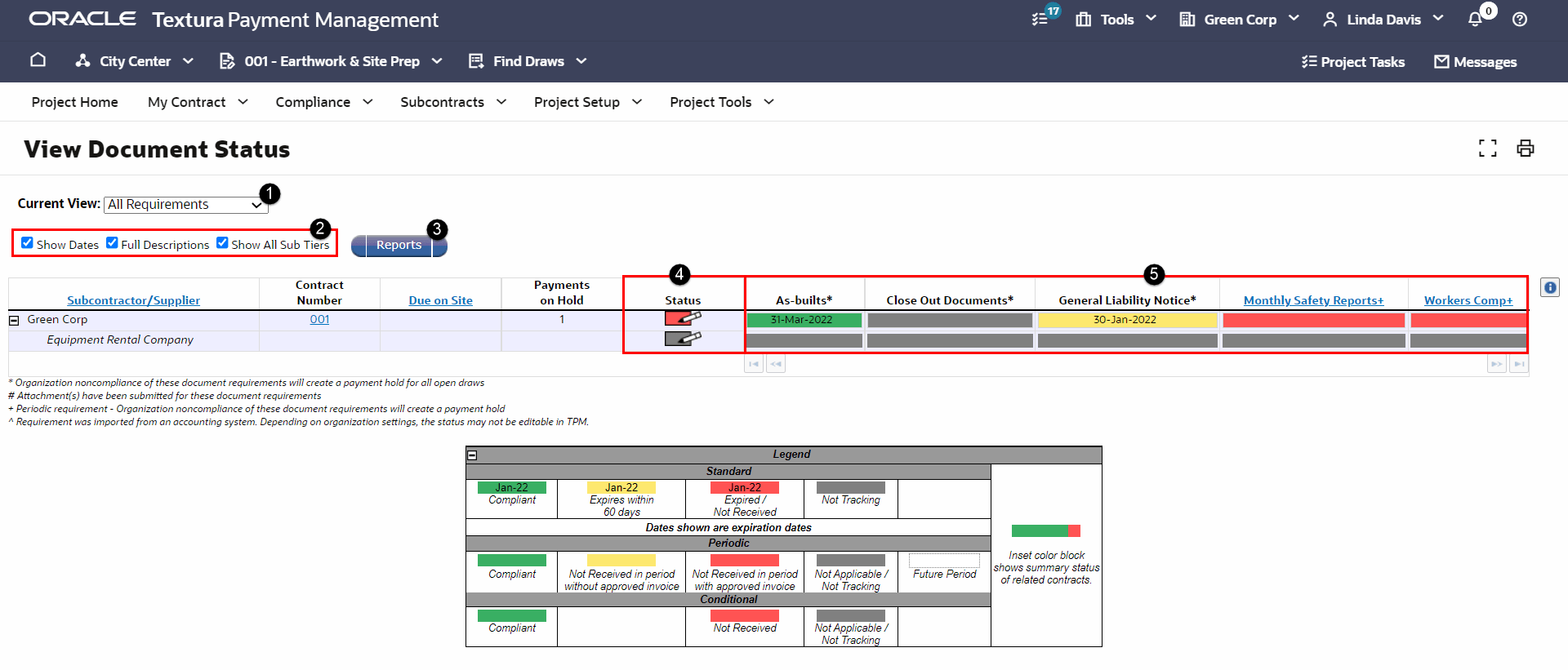This screenshot has height=670, width=1568.
Task: Print the View Document Status page
Action: (1526, 148)
